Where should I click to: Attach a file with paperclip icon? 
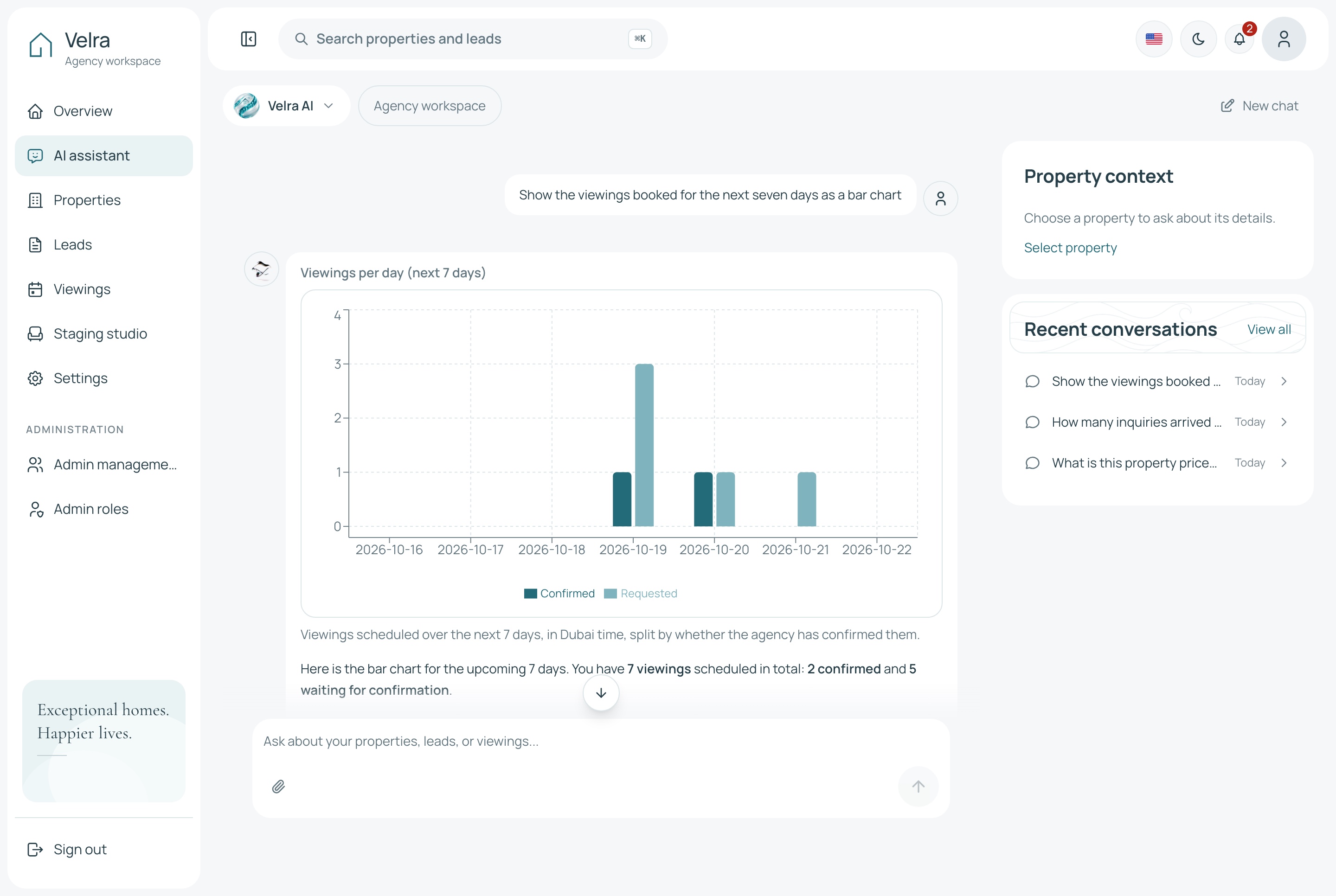278,787
